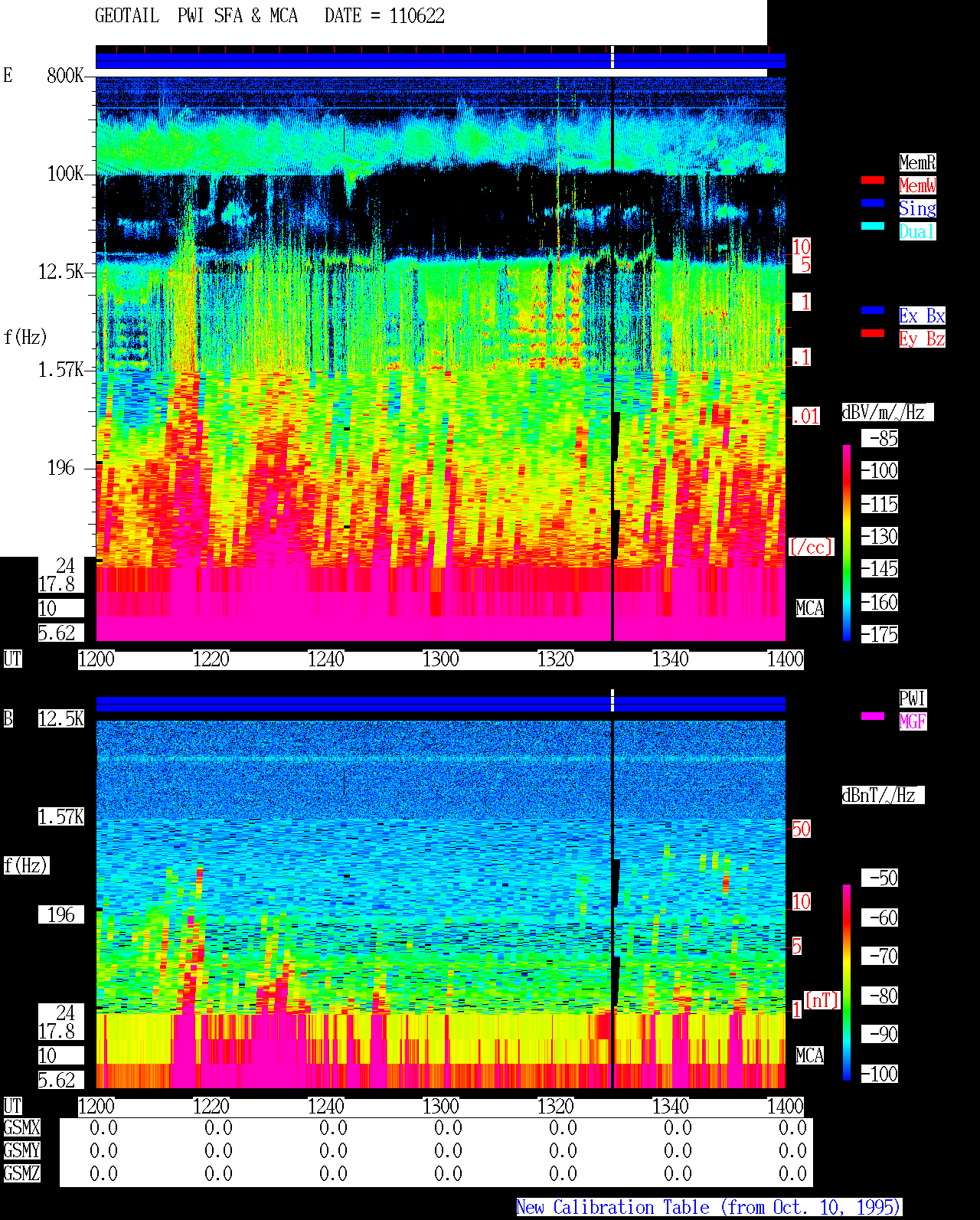Click the magenta MGF legend swatch
This screenshot has height=1220, width=980.
(873, 716)
